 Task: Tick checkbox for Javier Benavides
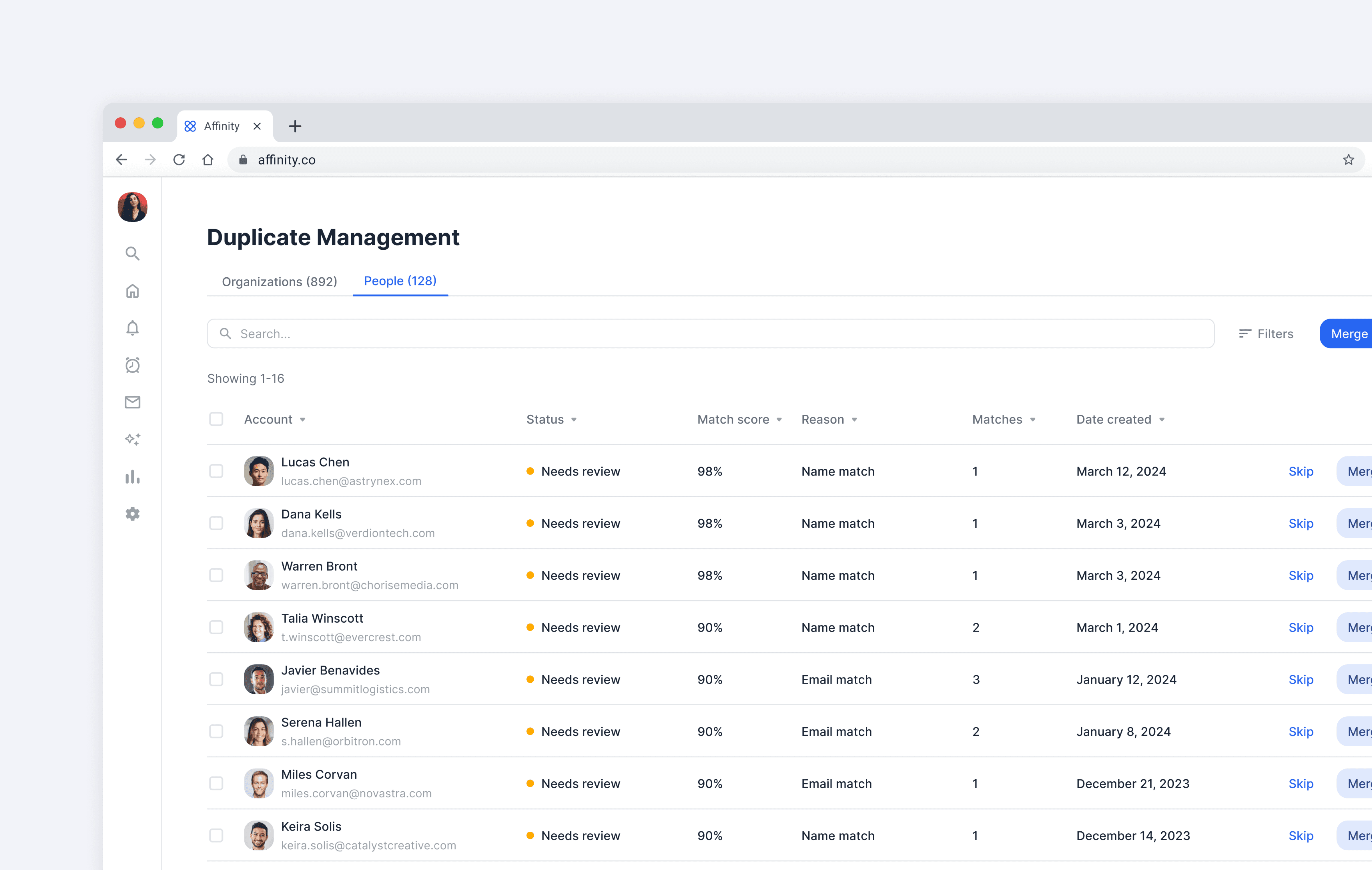pos(216,679)
